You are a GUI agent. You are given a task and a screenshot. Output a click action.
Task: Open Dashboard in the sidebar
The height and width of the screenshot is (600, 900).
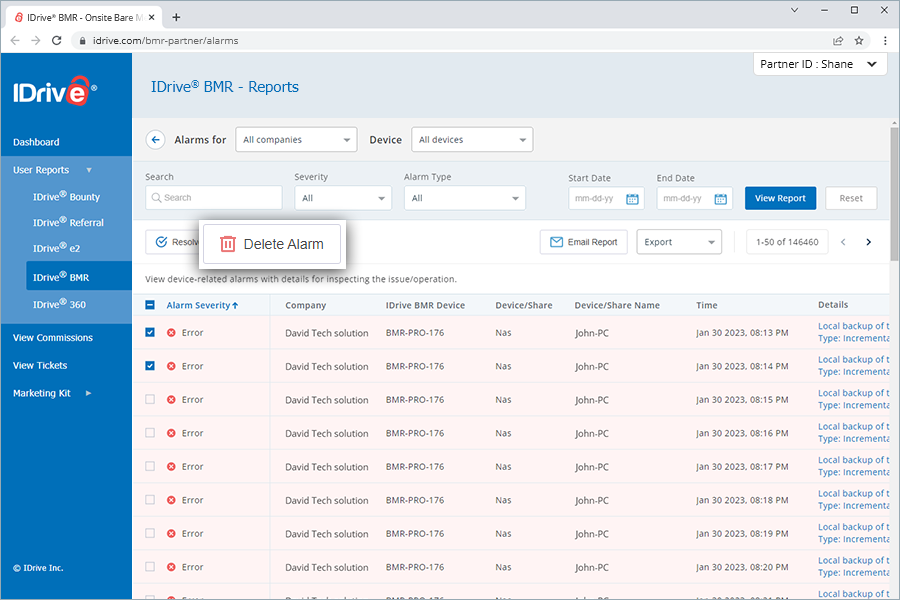tap(36, 142)
